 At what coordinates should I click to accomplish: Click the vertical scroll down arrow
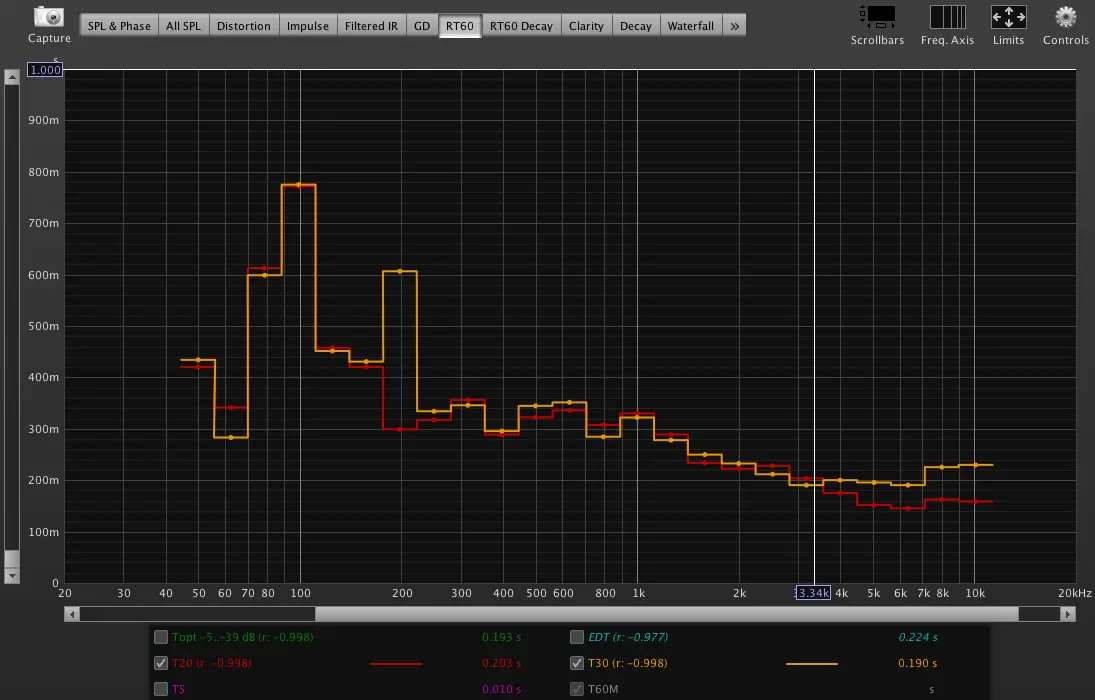pyautogui.click(x=12, y=576)
